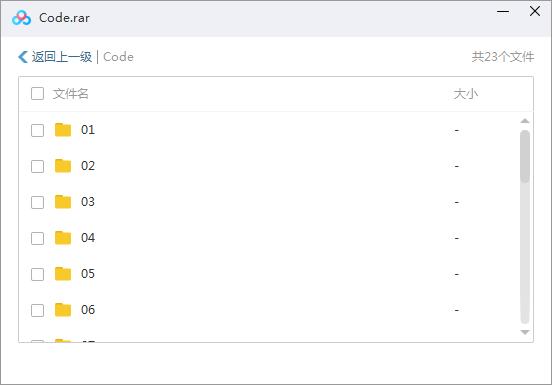Click the vertical scrollbar thumb
The width and height of the screenshot is (552, 385).
pos(525,156)
